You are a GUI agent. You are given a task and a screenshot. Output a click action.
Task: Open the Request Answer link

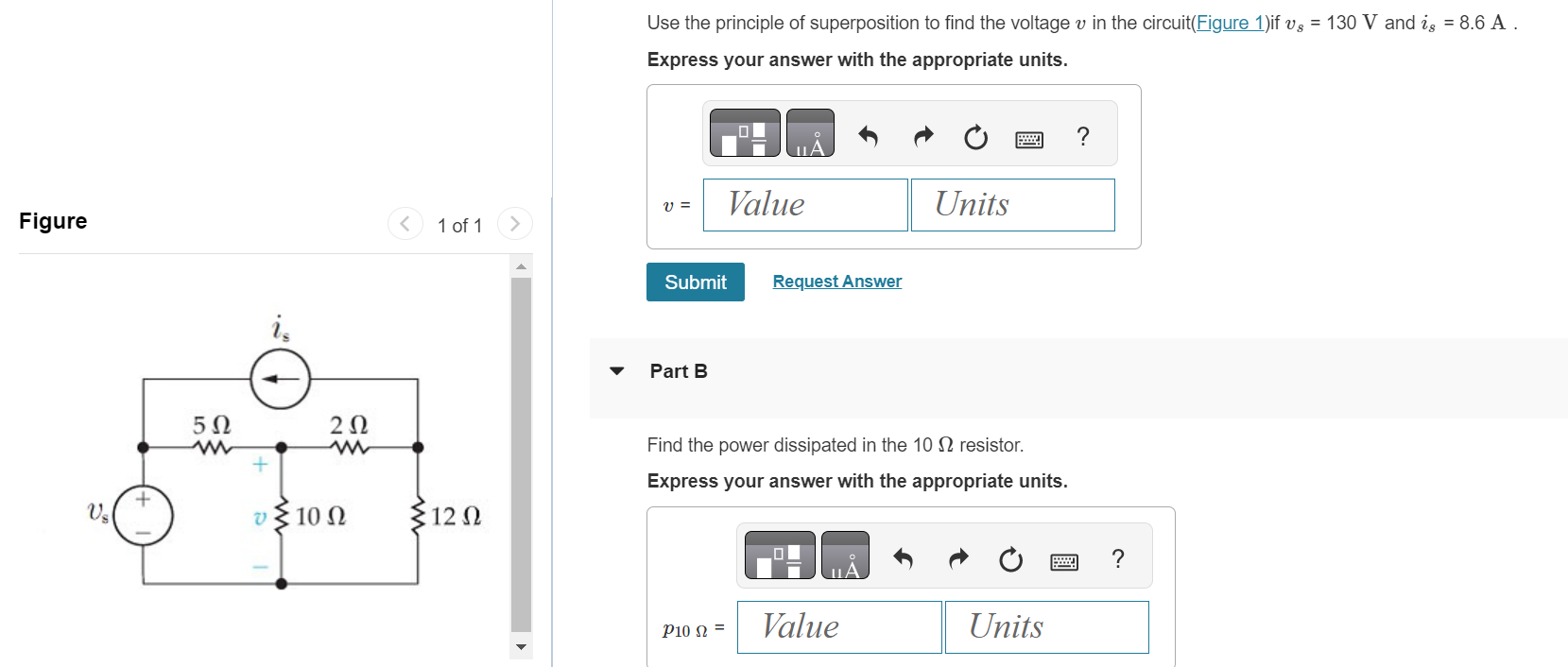click(x=836, y=281)
